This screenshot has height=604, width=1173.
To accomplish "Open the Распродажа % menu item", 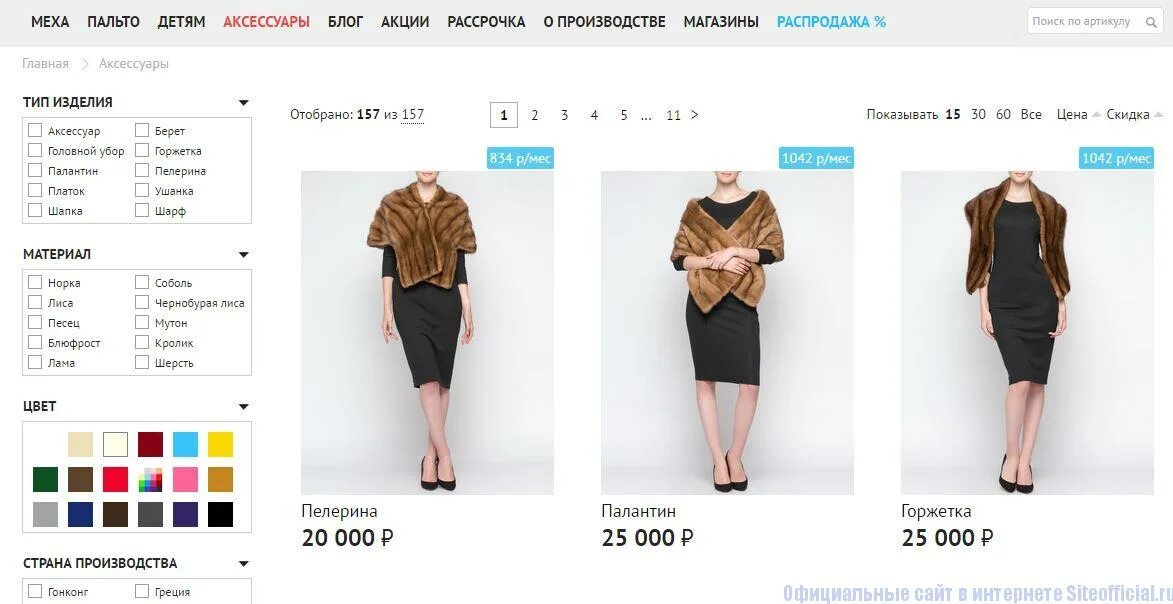I will pyautogui.click(x=831, y=22).
